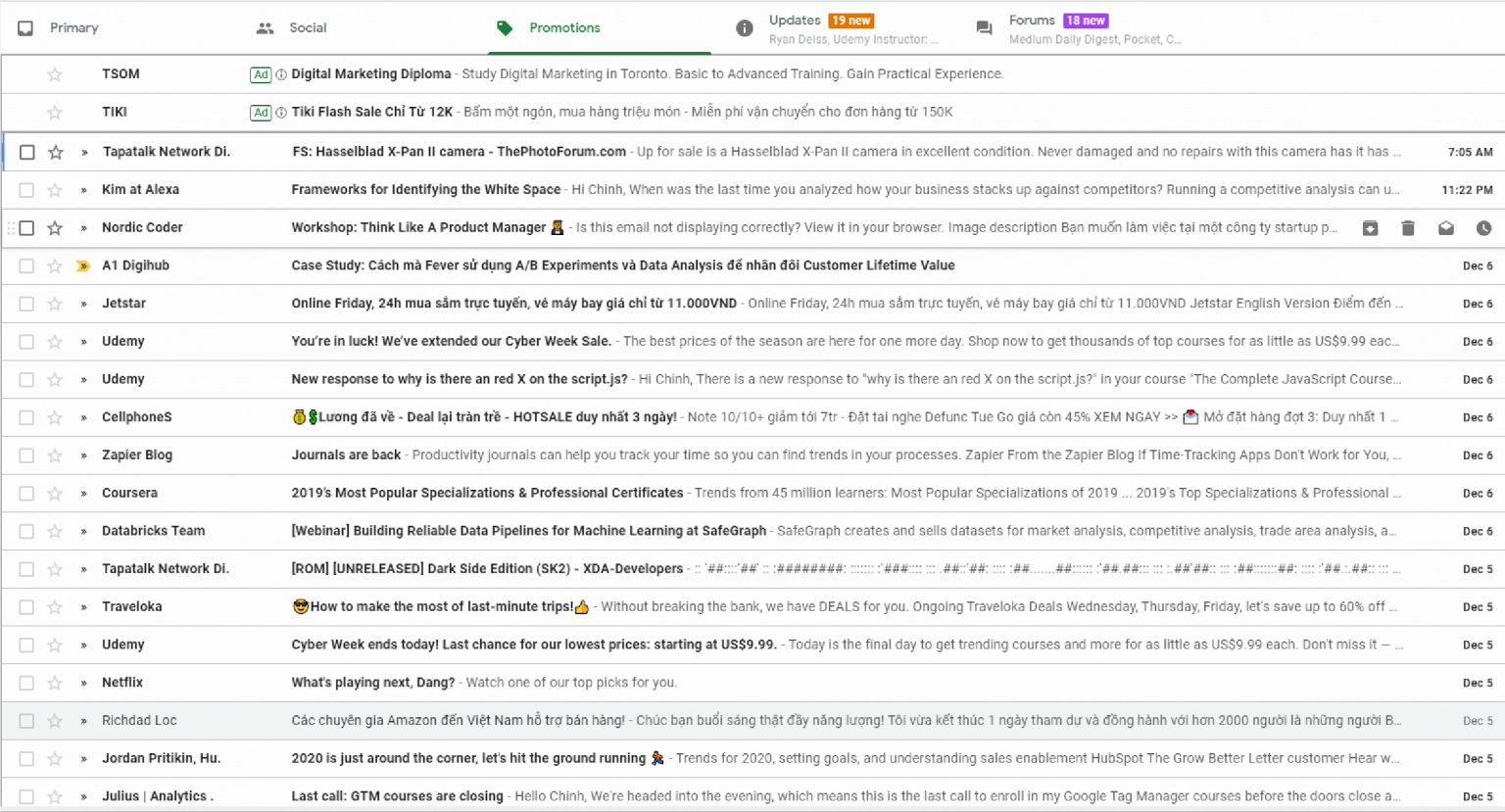Tick the Jordan Pritikin email checkbox
This screenshot has width=1505, height=812.
26,759
